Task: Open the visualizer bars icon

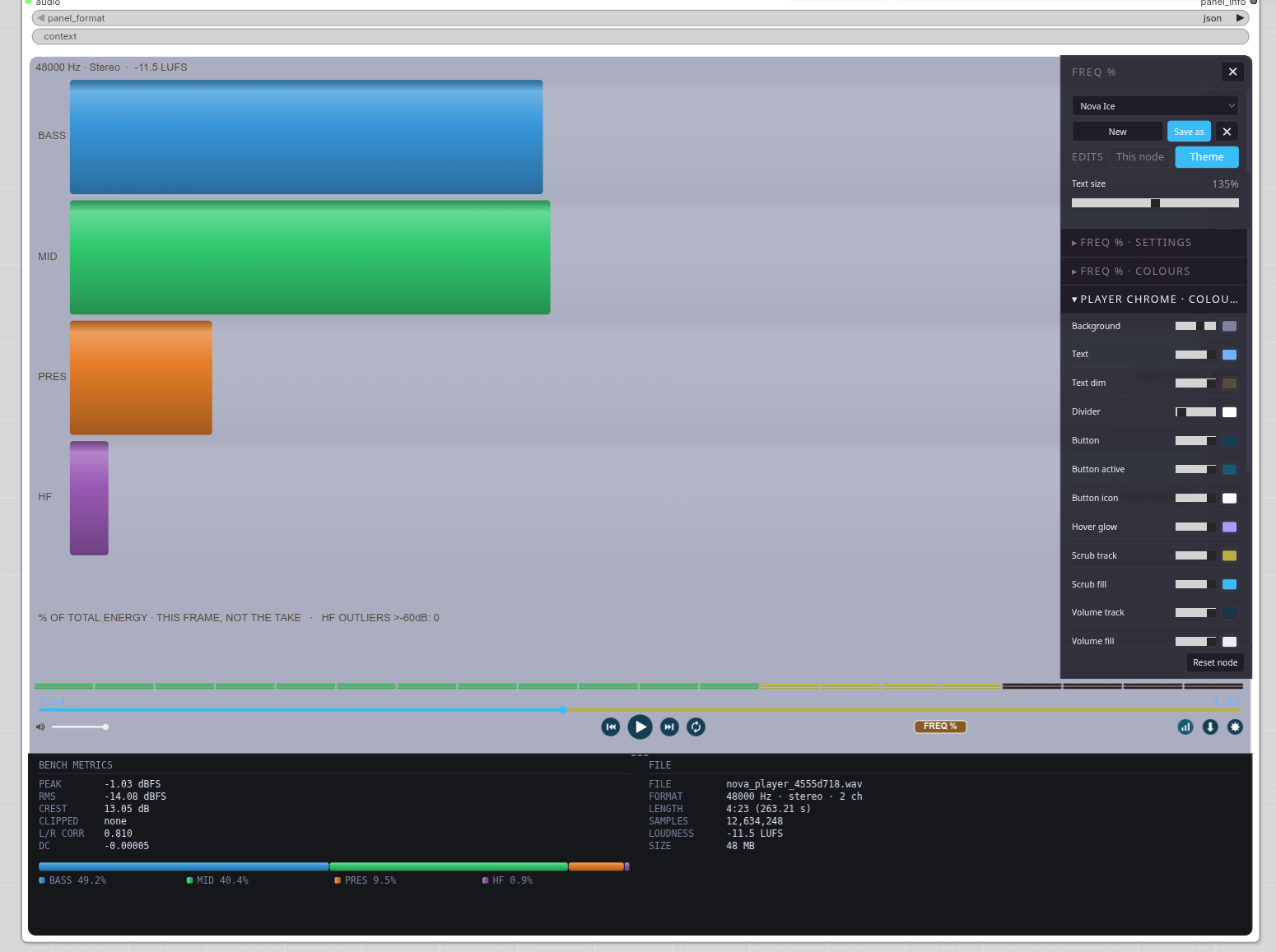Action: point(1185,727)
